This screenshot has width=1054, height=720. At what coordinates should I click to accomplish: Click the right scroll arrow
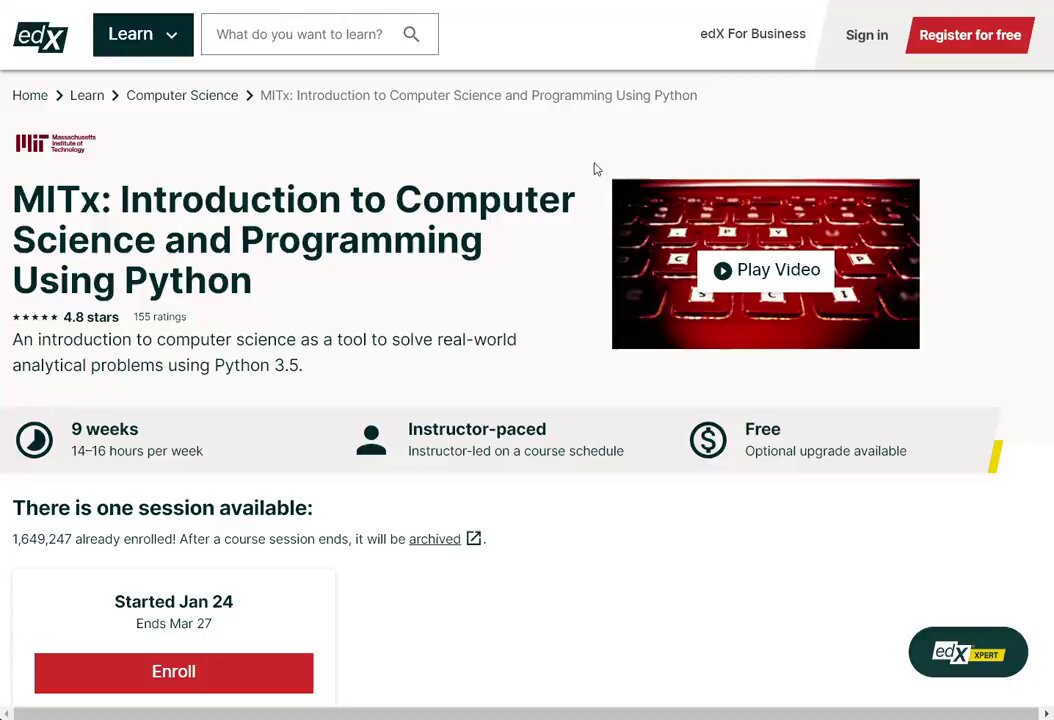tap(1046, 713)
